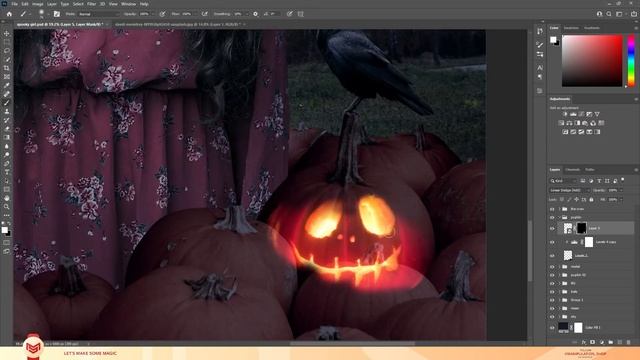
Task: Toggle pressure for opacity icon
Action: (162, 14)
